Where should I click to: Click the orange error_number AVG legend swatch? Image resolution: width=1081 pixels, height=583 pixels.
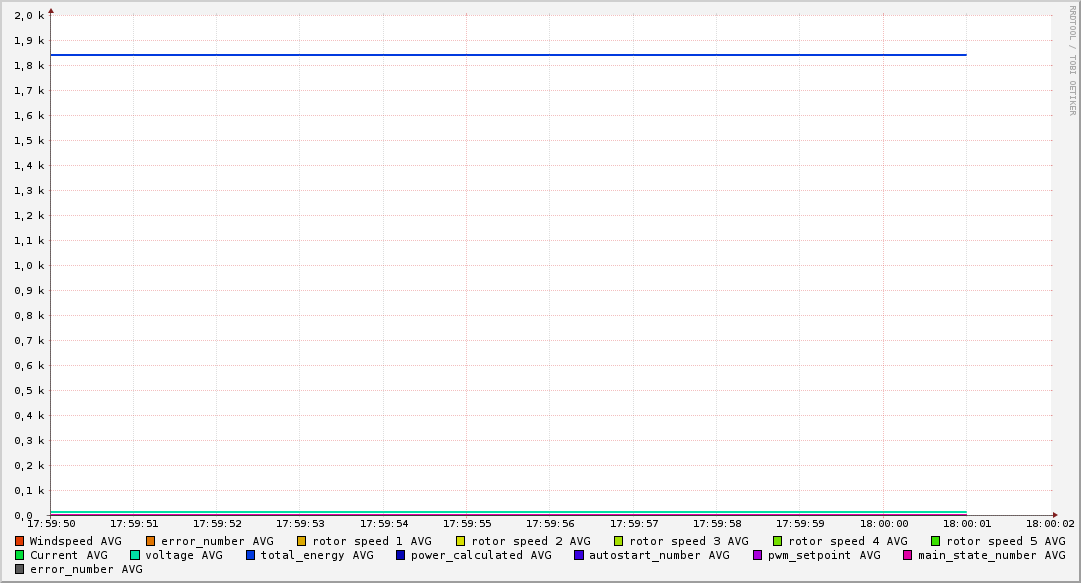coord(151,541)
